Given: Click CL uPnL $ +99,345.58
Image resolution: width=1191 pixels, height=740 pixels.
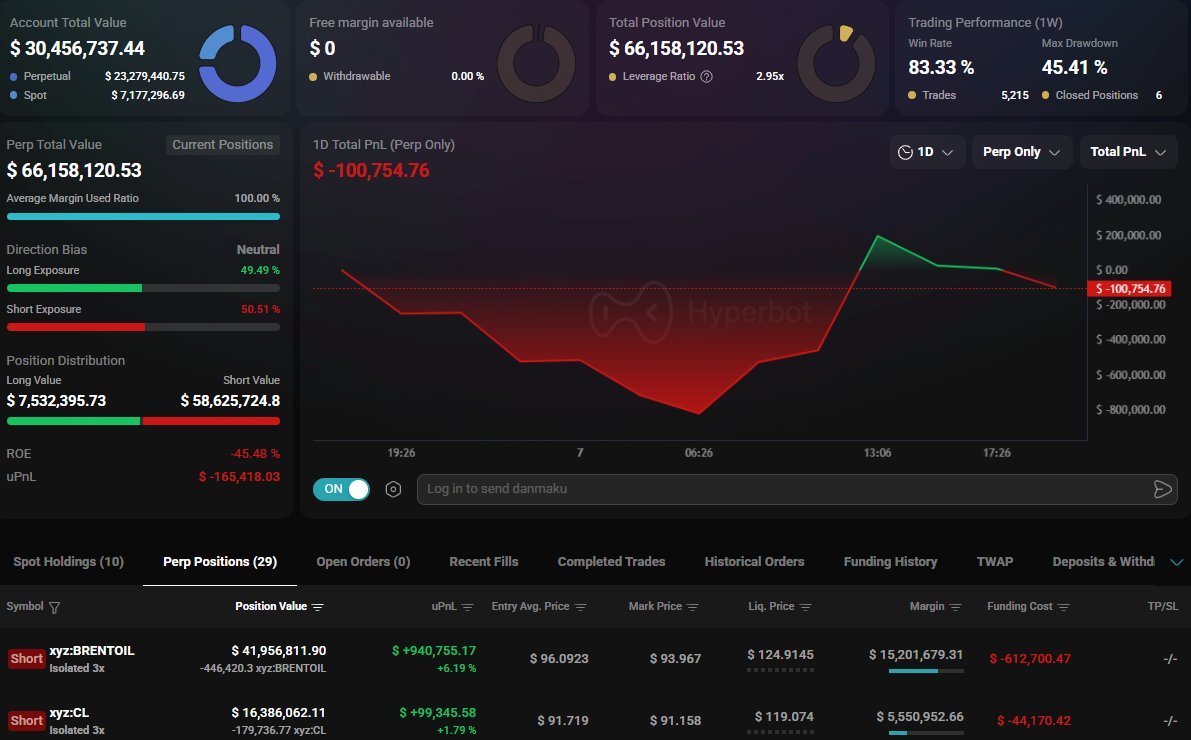Looking at the screenshot, I should point(438,713).
